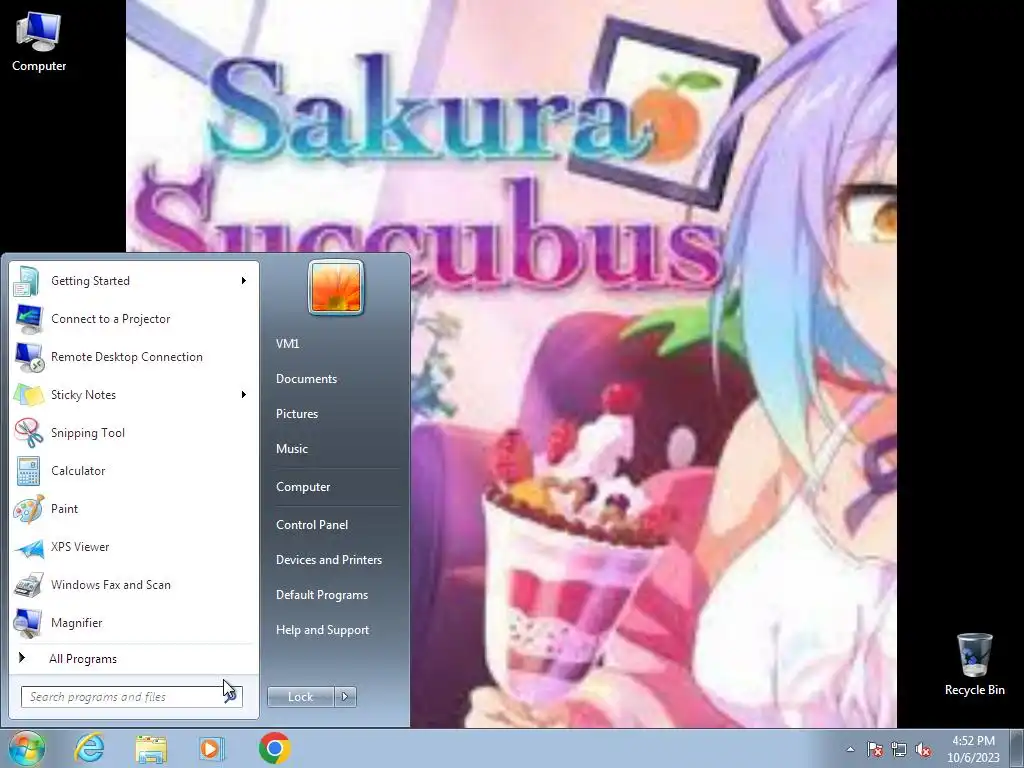Click the Lock button

(300, 697)
